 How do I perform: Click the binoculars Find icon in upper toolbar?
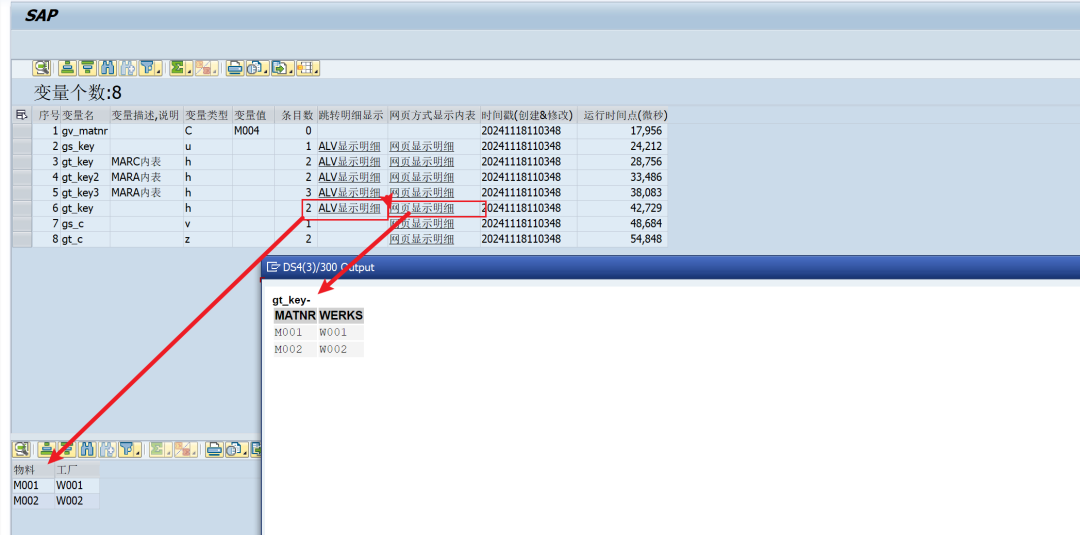coord(107,68)
